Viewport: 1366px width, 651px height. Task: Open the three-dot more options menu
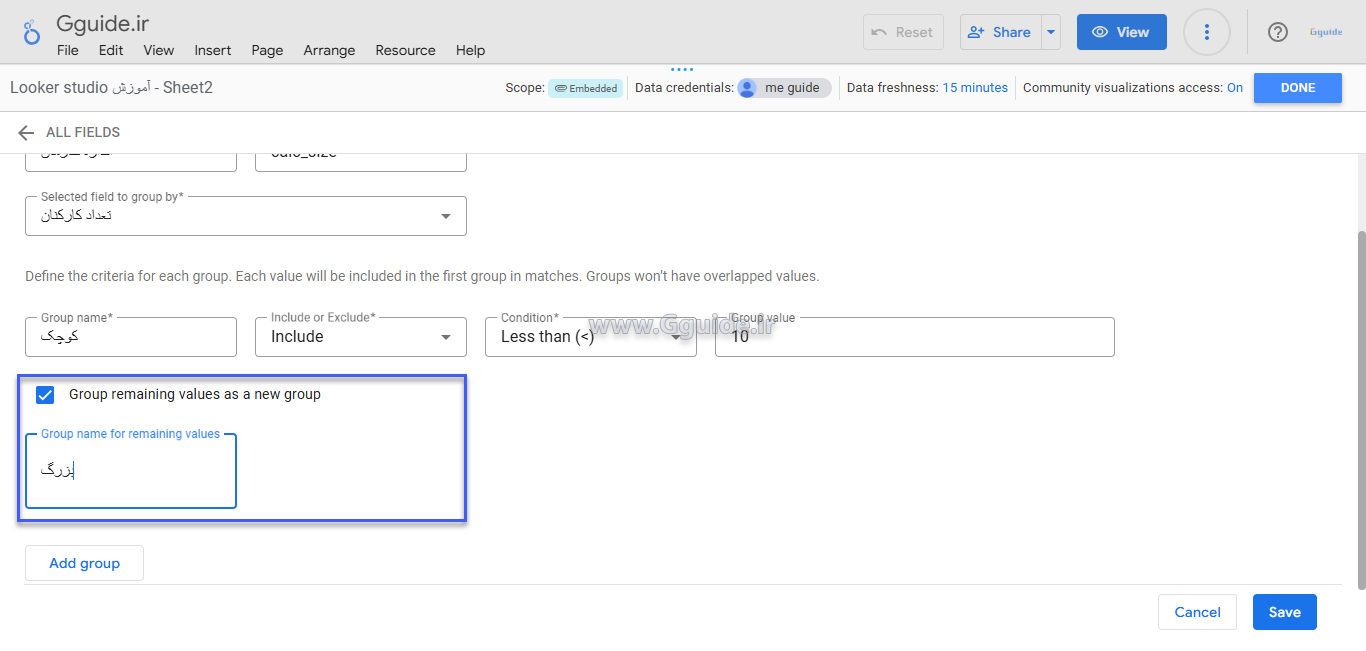pos(1206,32)
